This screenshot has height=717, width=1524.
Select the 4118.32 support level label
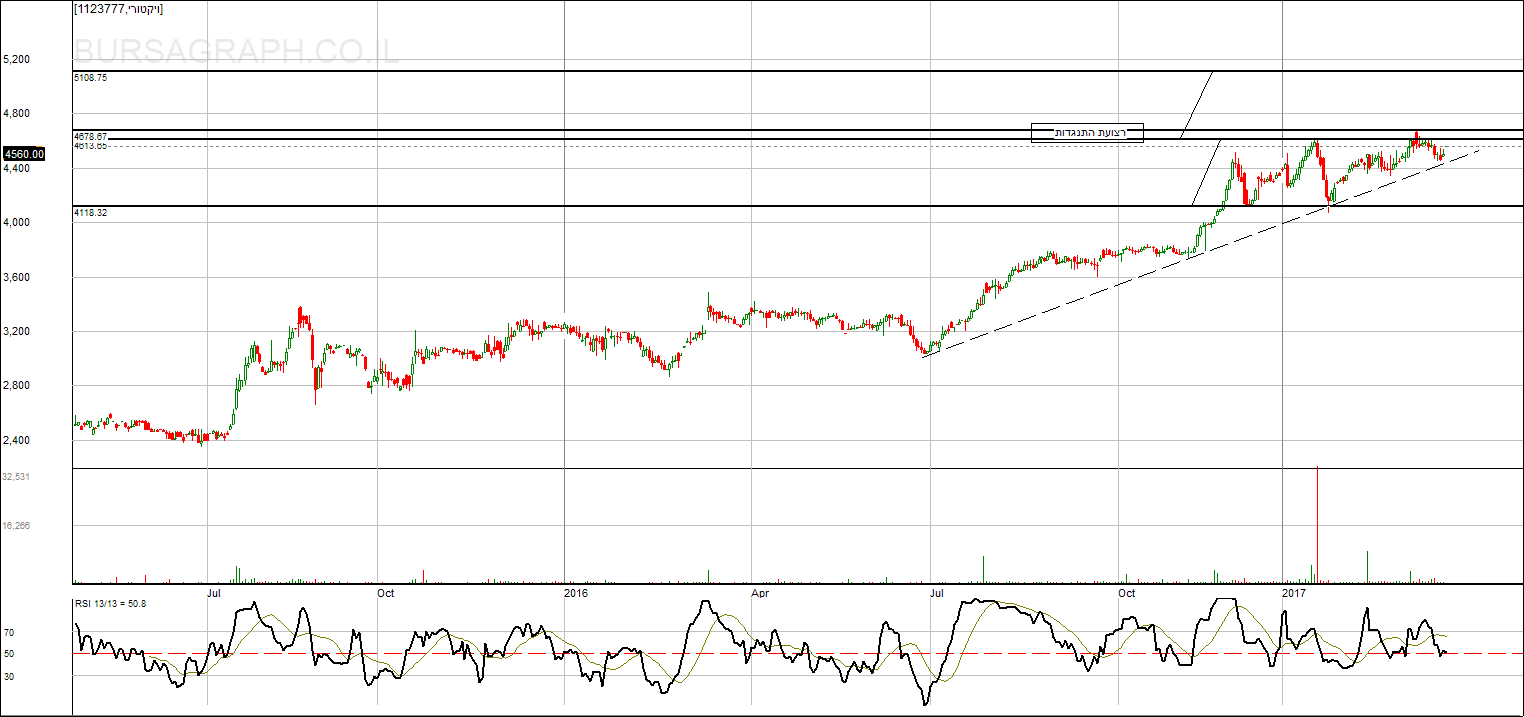[x=91, y=213]
